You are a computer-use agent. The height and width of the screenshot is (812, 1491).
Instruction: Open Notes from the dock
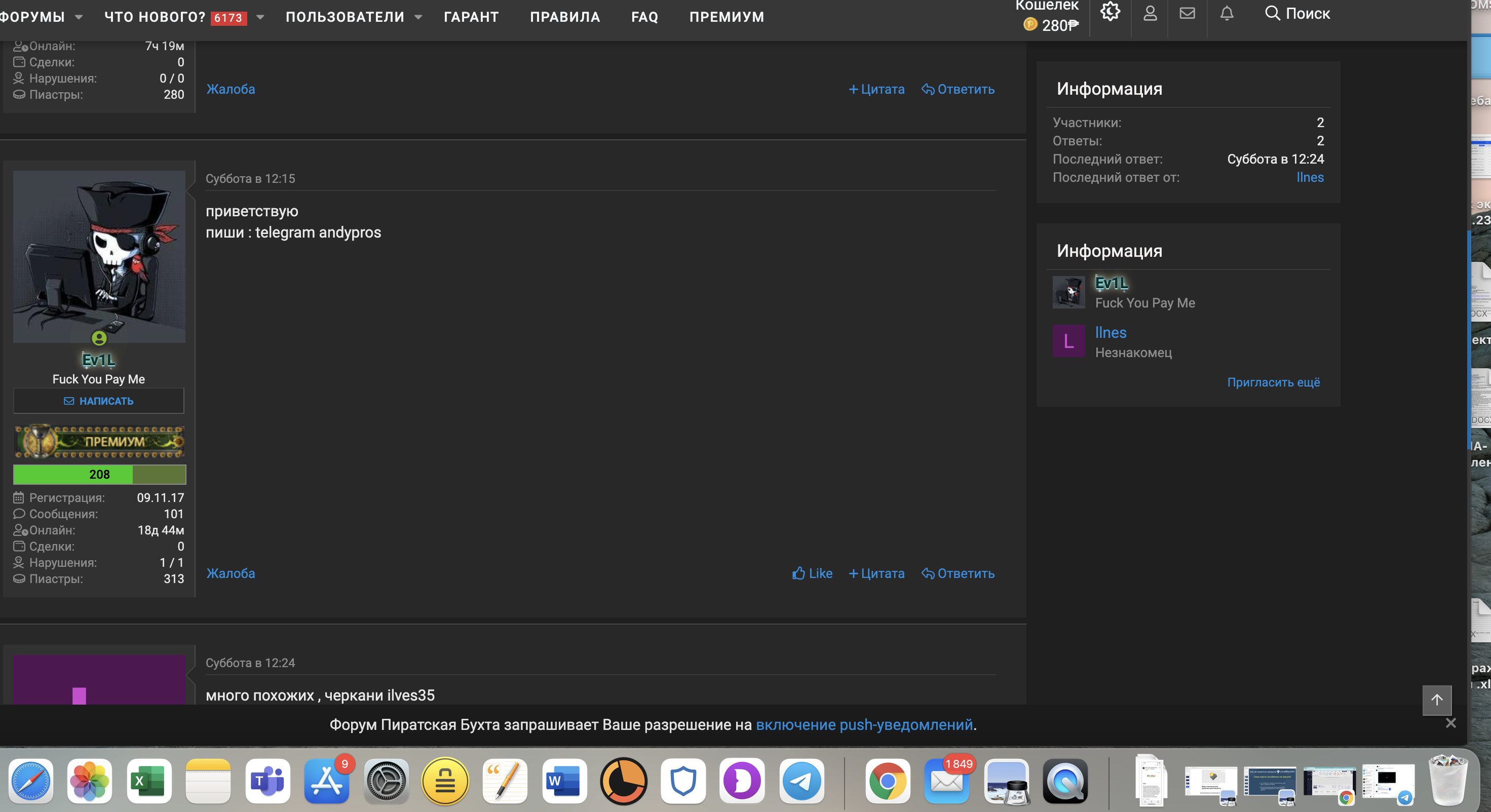(x=208, y=781)
